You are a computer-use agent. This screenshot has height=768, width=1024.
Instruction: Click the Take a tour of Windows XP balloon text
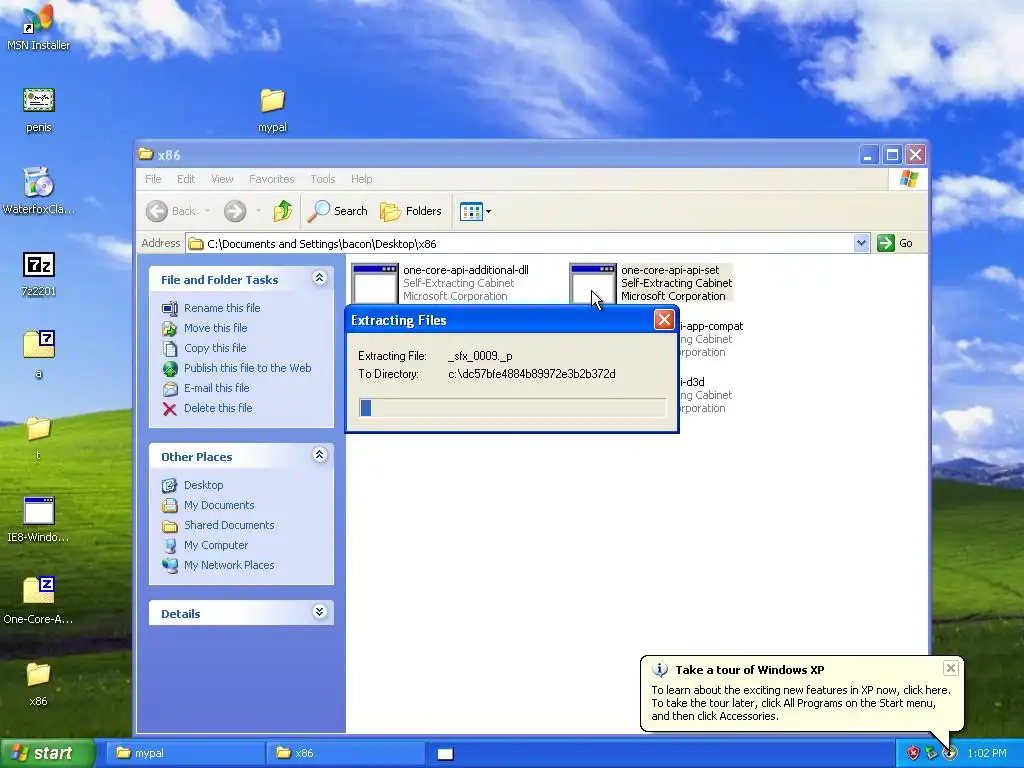[750, 670]
